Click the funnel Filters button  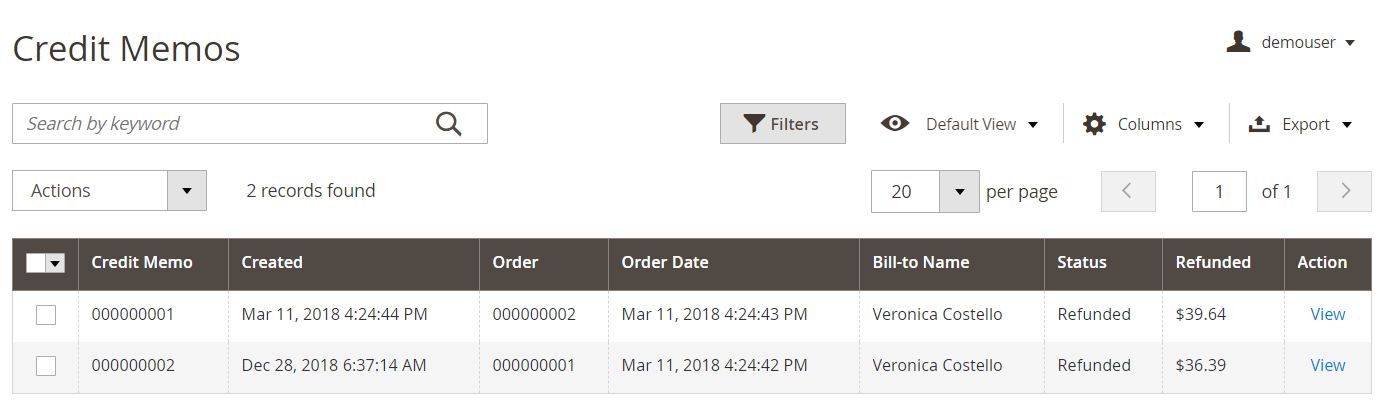pos(783,124)
